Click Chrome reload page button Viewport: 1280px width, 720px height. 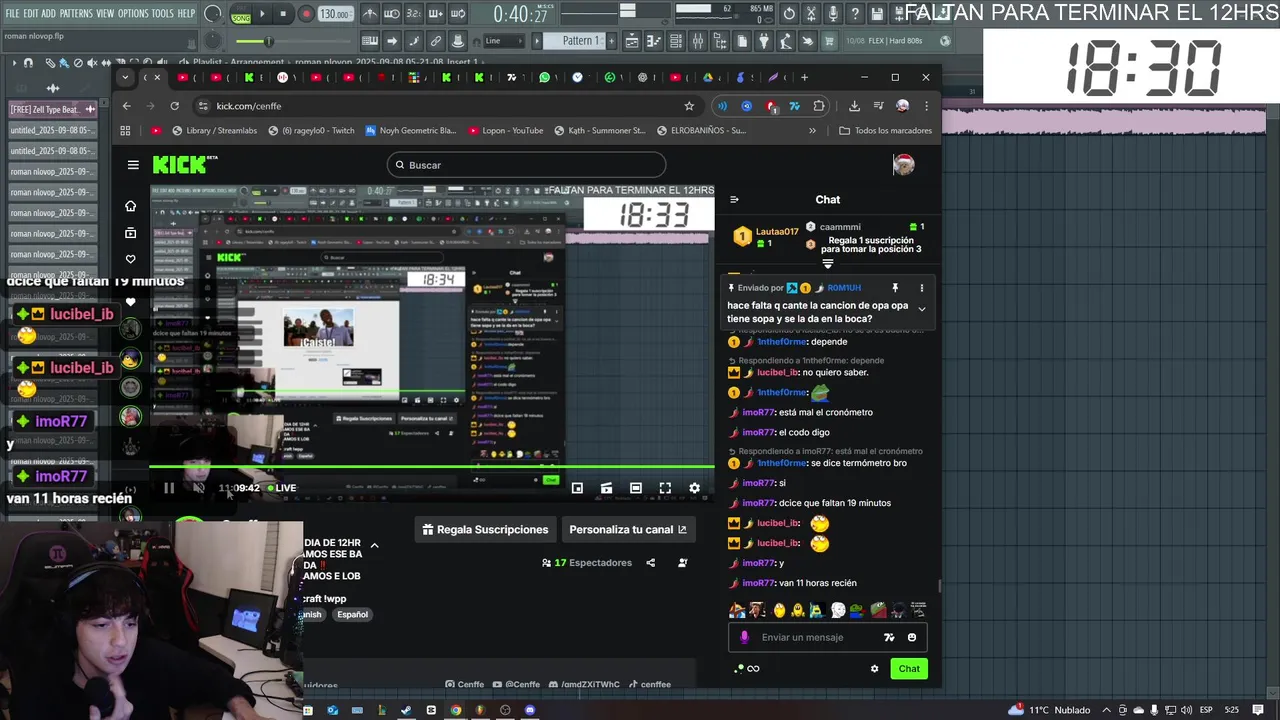pyautogui.click(x=175, y=106)
